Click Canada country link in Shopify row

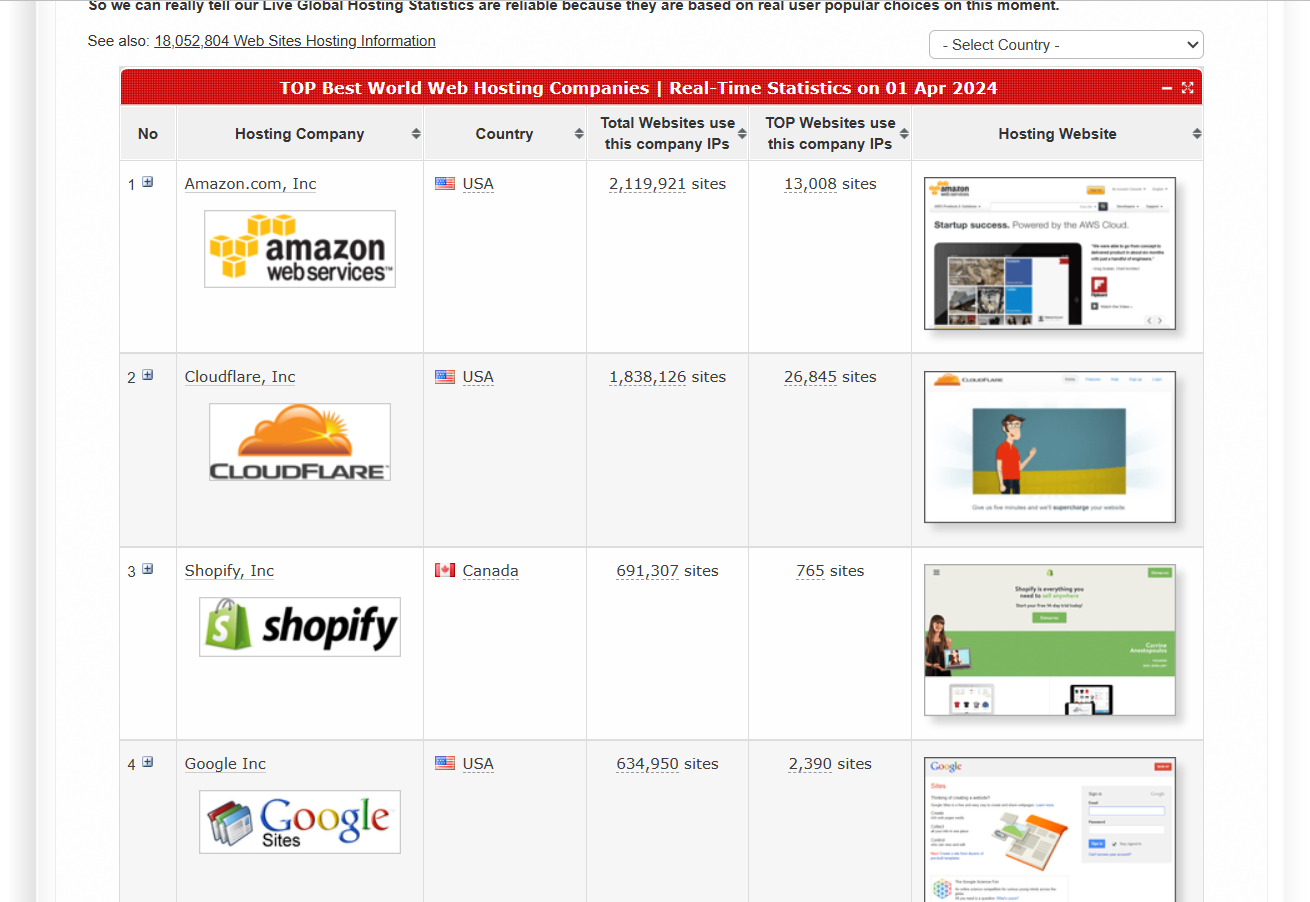[490, 571]
